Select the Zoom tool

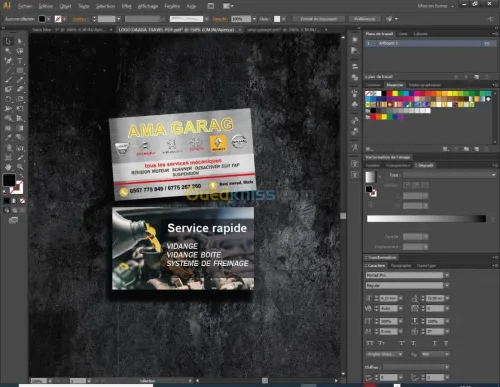tap(20, 167)
